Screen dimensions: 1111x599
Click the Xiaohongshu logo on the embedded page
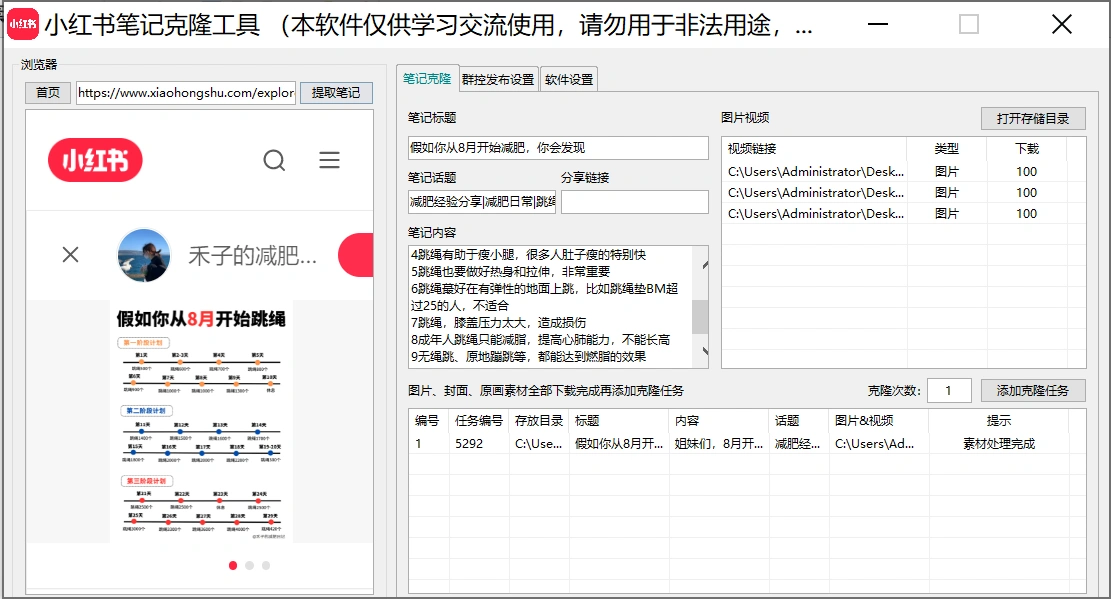(95, 160)
